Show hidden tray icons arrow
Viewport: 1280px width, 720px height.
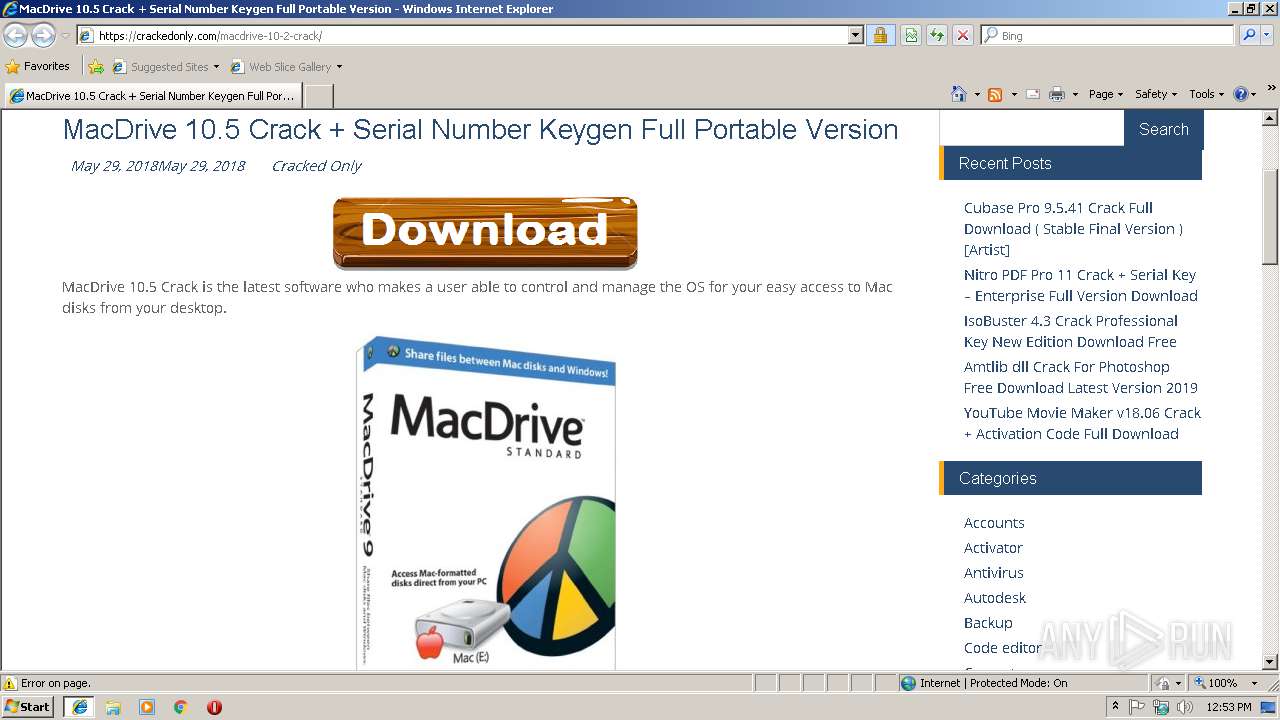(x=1116, y=707)
